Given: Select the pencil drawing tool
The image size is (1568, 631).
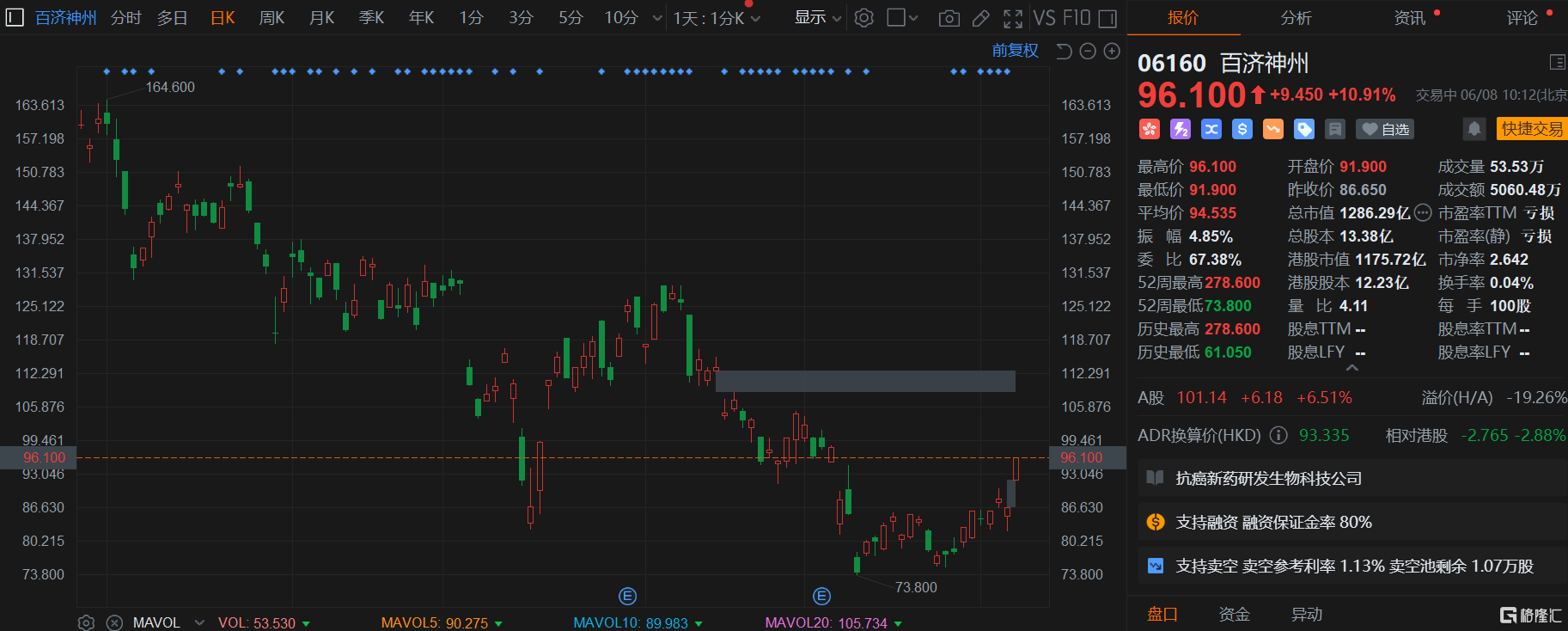Looking at the screenshot, I should point(980,18).
